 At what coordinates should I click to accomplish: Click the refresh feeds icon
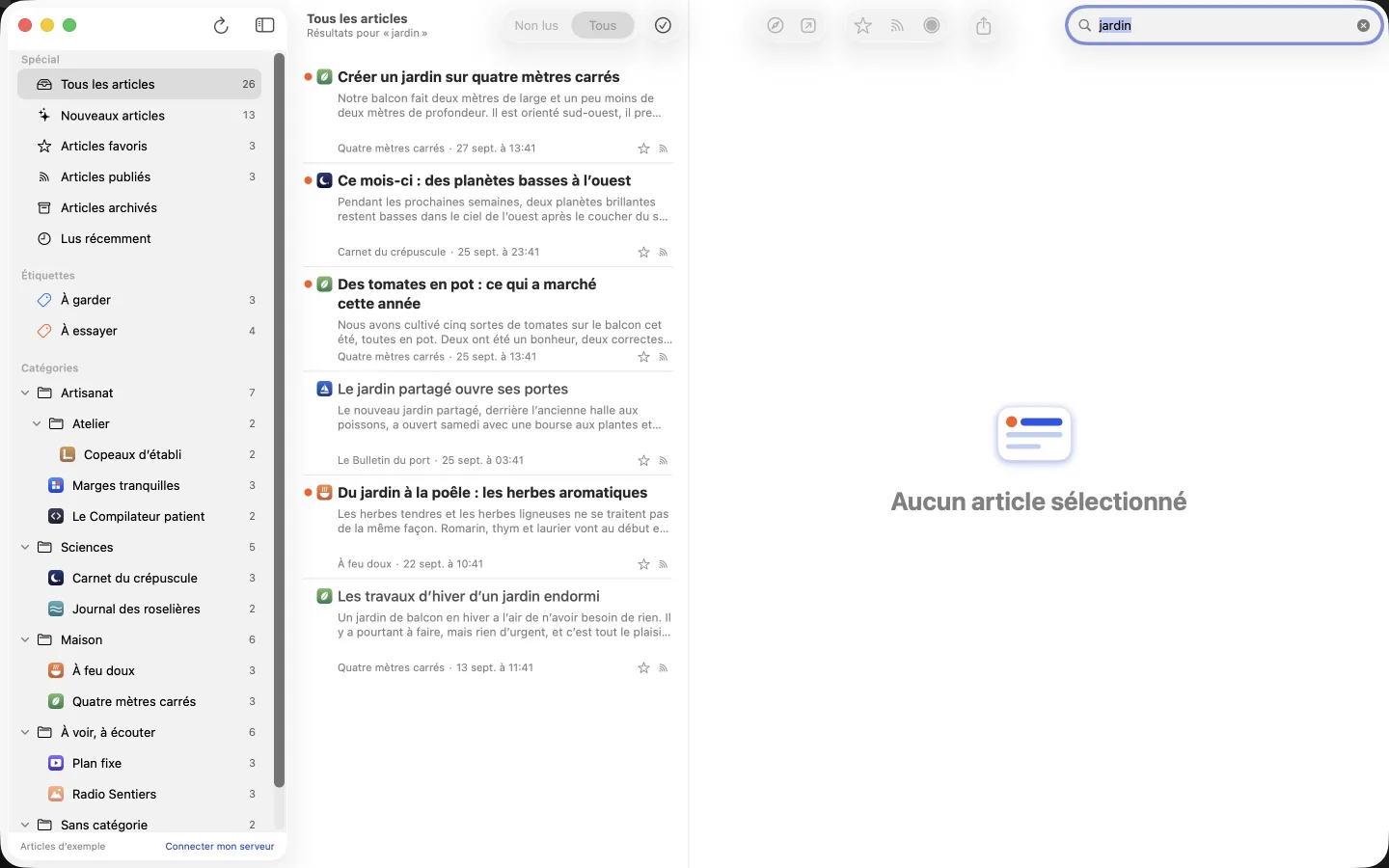[x=221, y=26]
